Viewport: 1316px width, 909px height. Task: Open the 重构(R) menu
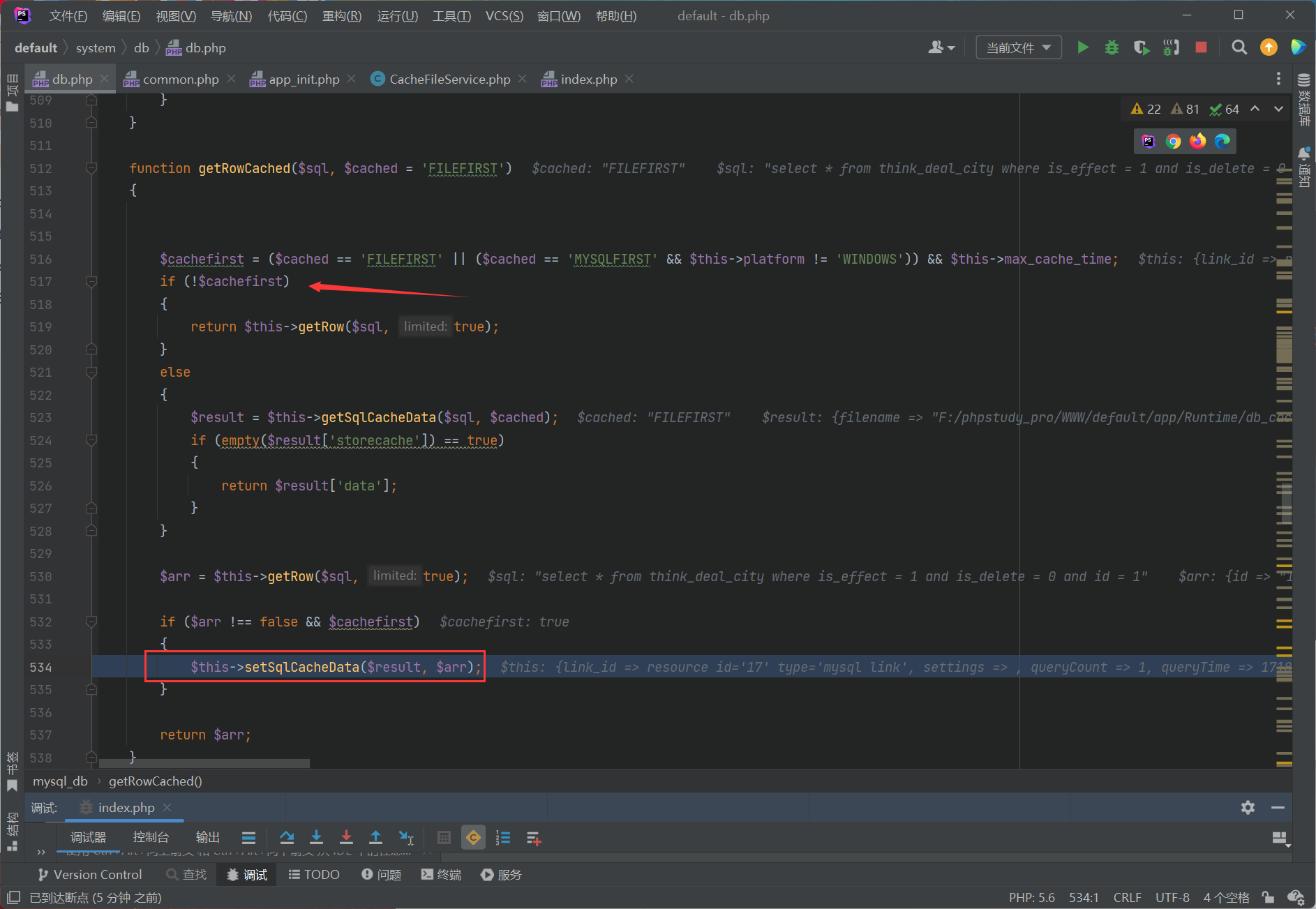click(341, 16)
